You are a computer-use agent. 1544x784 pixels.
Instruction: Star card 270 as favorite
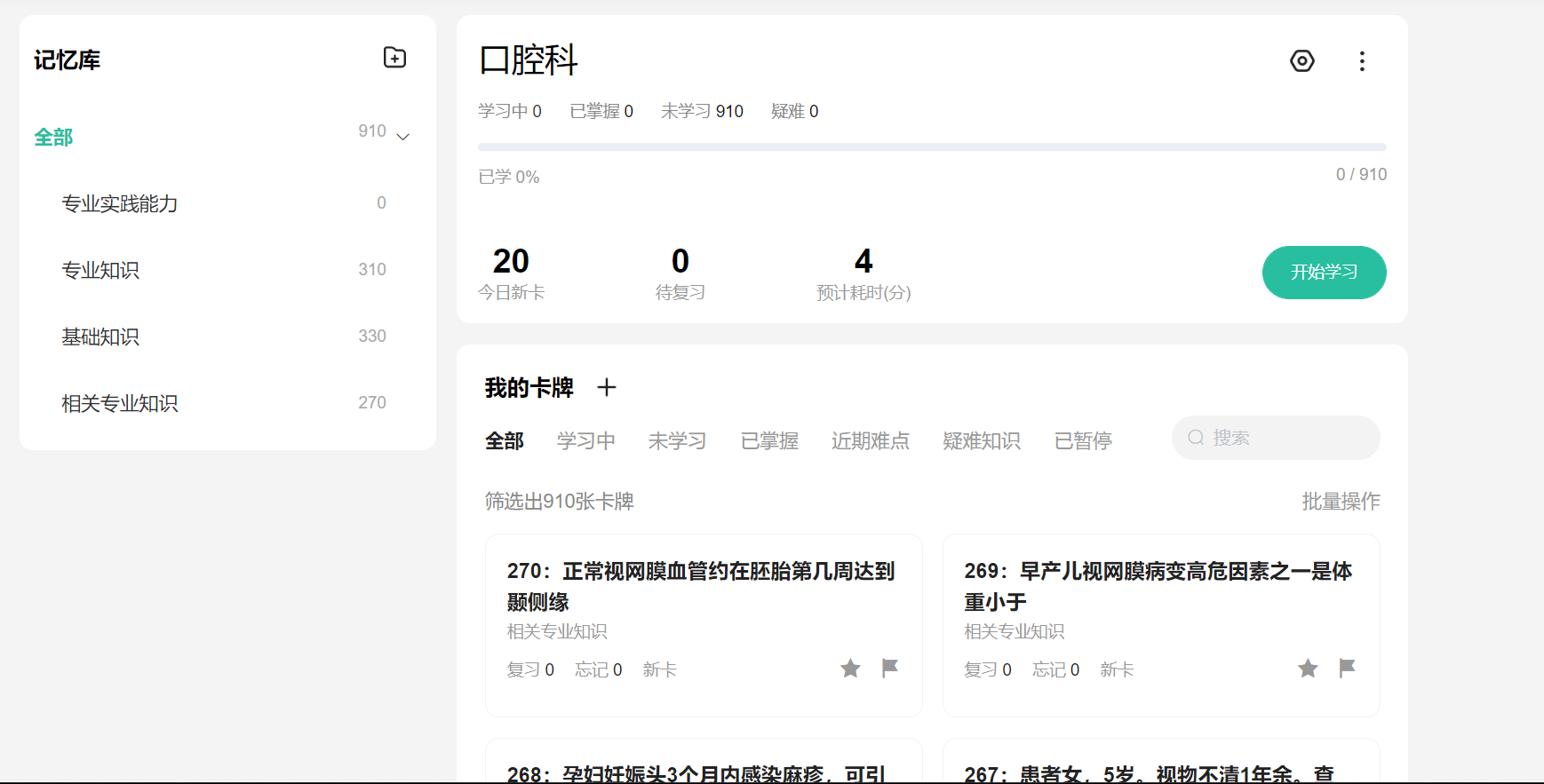pos(850,668)
